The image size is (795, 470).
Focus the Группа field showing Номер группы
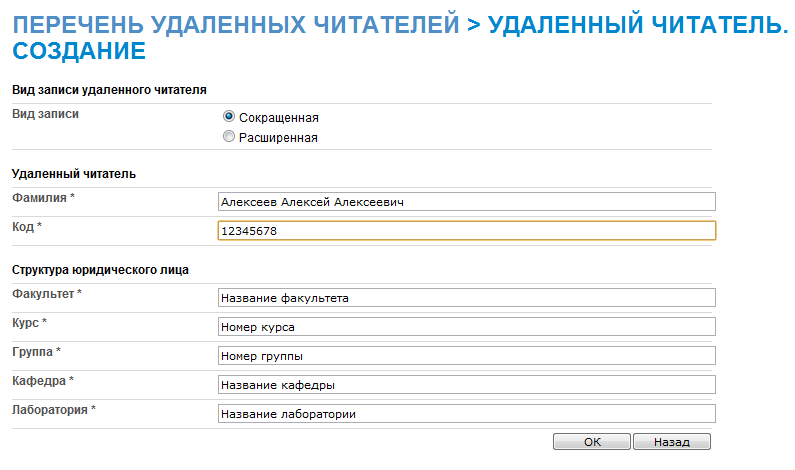point(466,355)
